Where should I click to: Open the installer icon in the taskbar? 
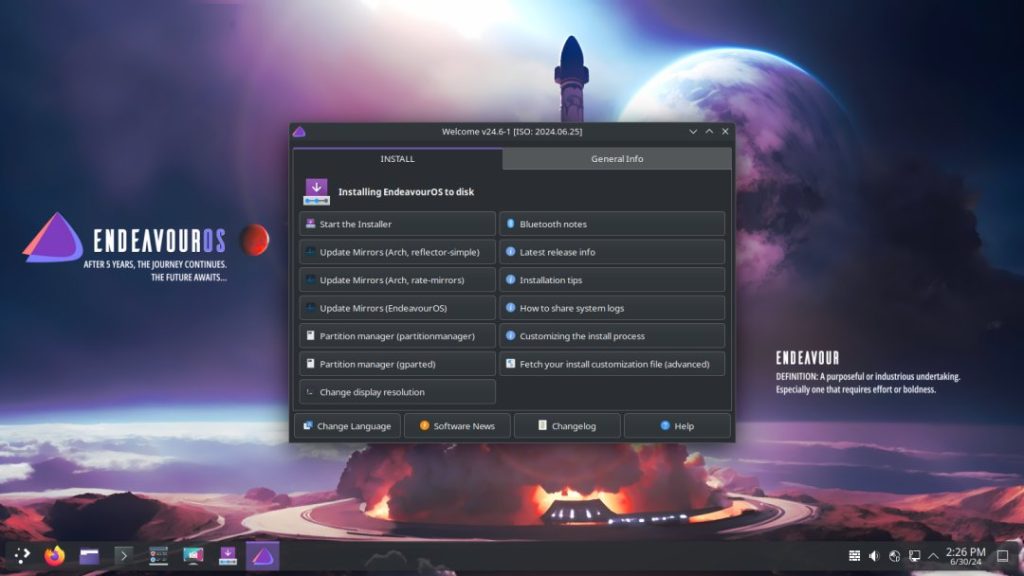228,555
